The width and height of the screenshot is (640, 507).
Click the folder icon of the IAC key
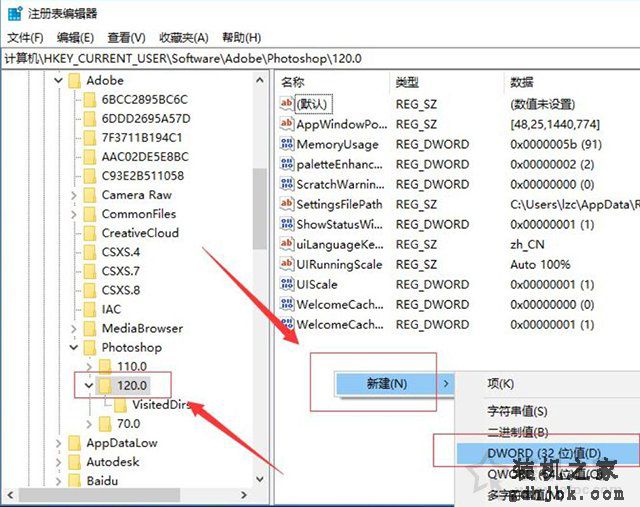(89, 309)
